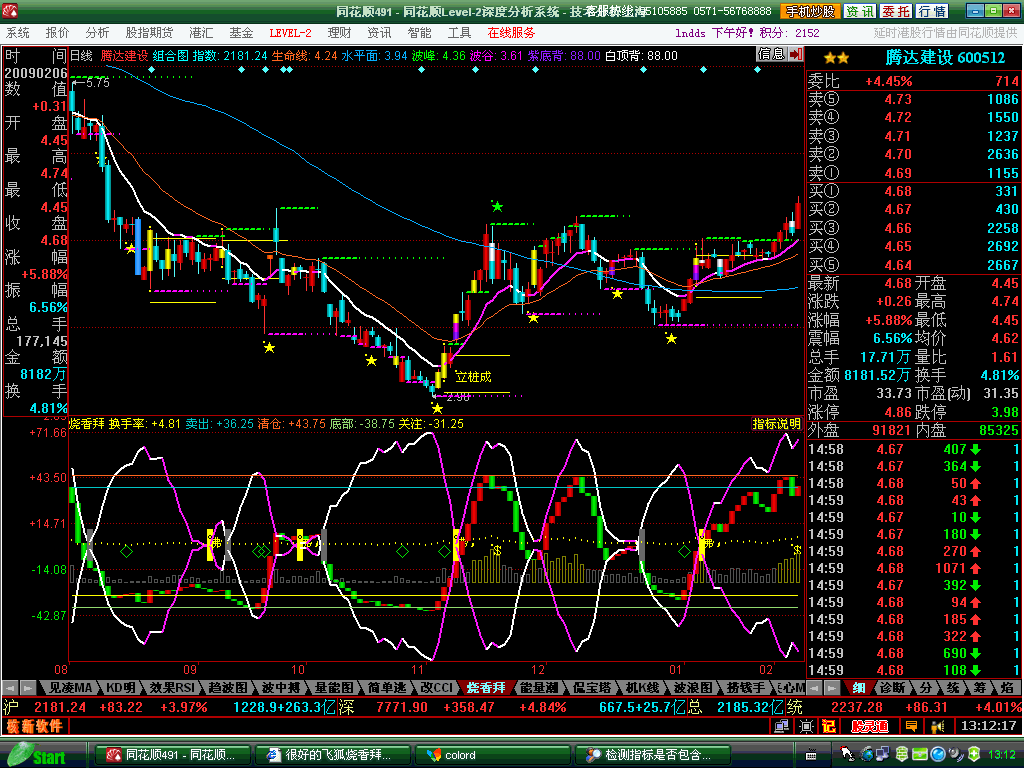Image resolution: width=1024 pixels, height=768 pixels.
Task: Click 沪 index value 2181.24
Action: point(59,707)
